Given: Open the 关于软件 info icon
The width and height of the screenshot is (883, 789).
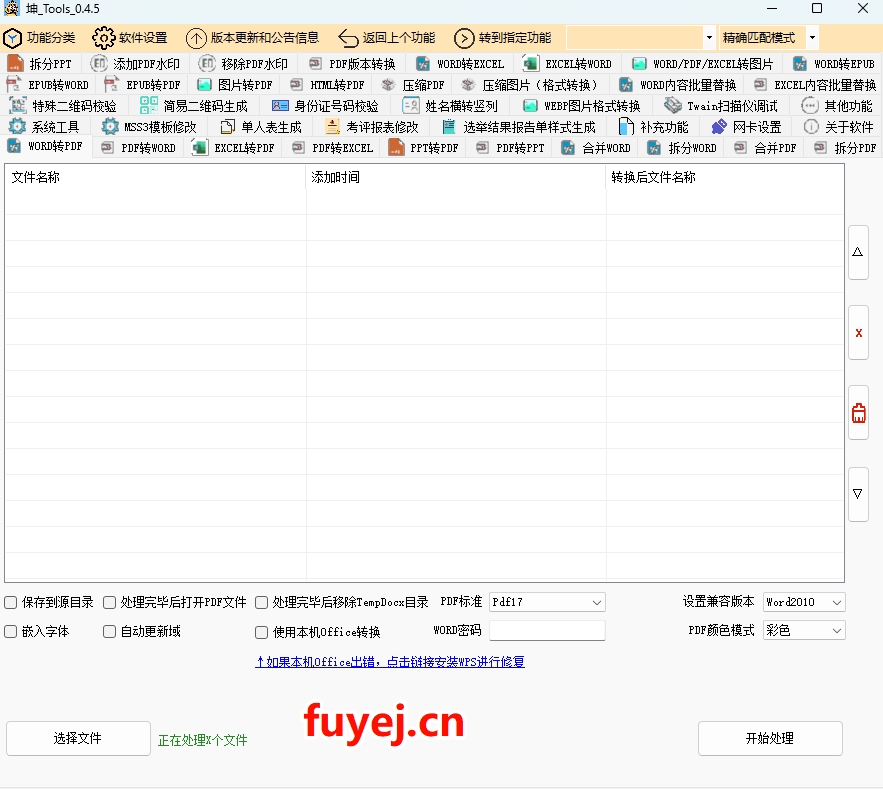Looking at the screenshot, I should pos(811,126).
